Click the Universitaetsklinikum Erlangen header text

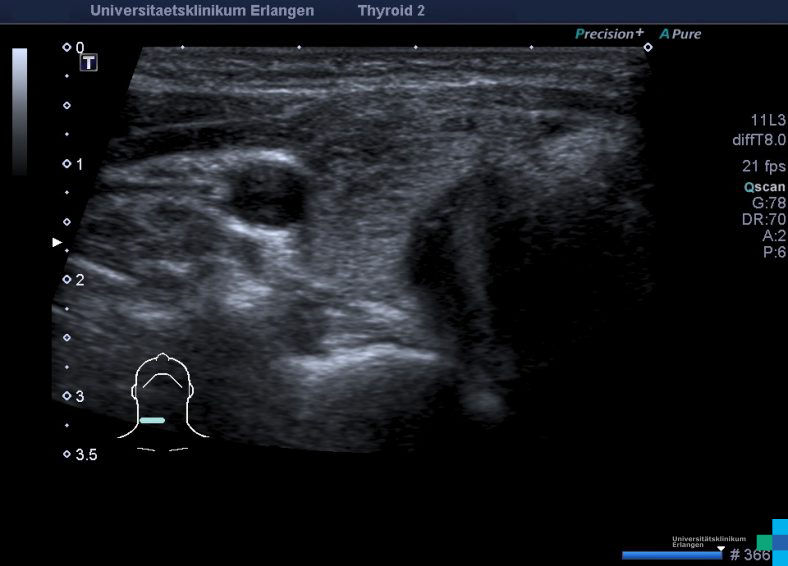point(202,11)
